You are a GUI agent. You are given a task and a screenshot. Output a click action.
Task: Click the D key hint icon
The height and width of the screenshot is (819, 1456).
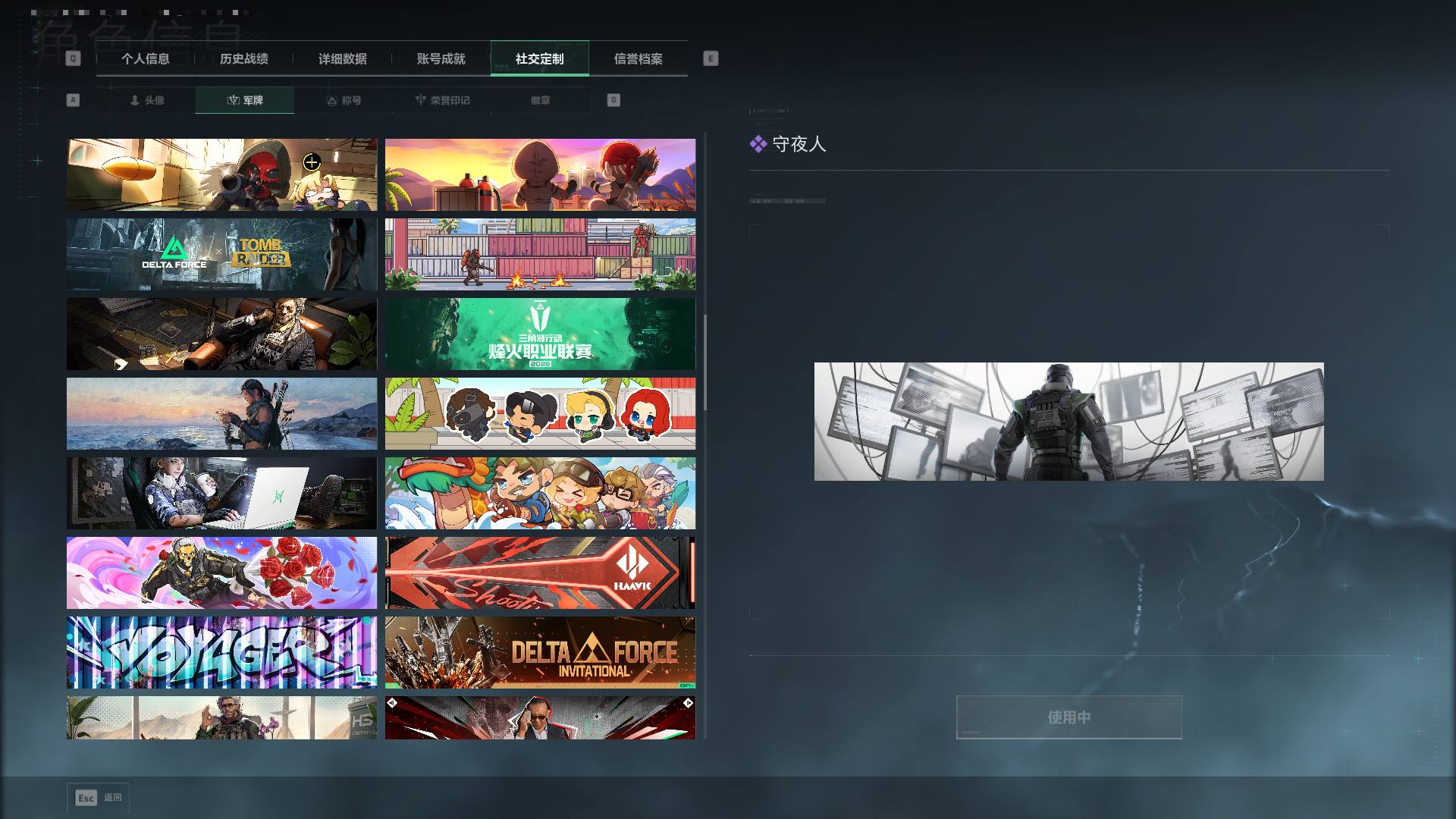point(613,100)
